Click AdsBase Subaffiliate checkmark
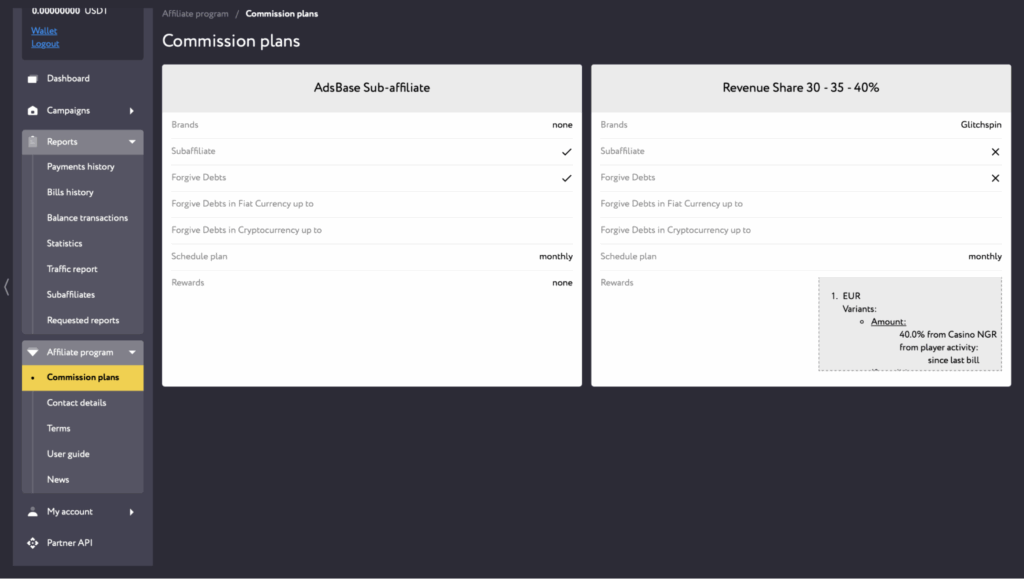The width and height of the screenshot is (1024, 579). 566,152
